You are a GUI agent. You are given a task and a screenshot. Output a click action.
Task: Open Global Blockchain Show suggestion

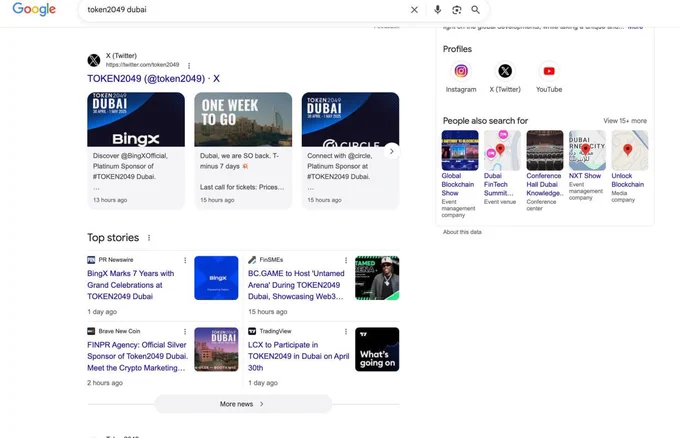click(460, 173)
